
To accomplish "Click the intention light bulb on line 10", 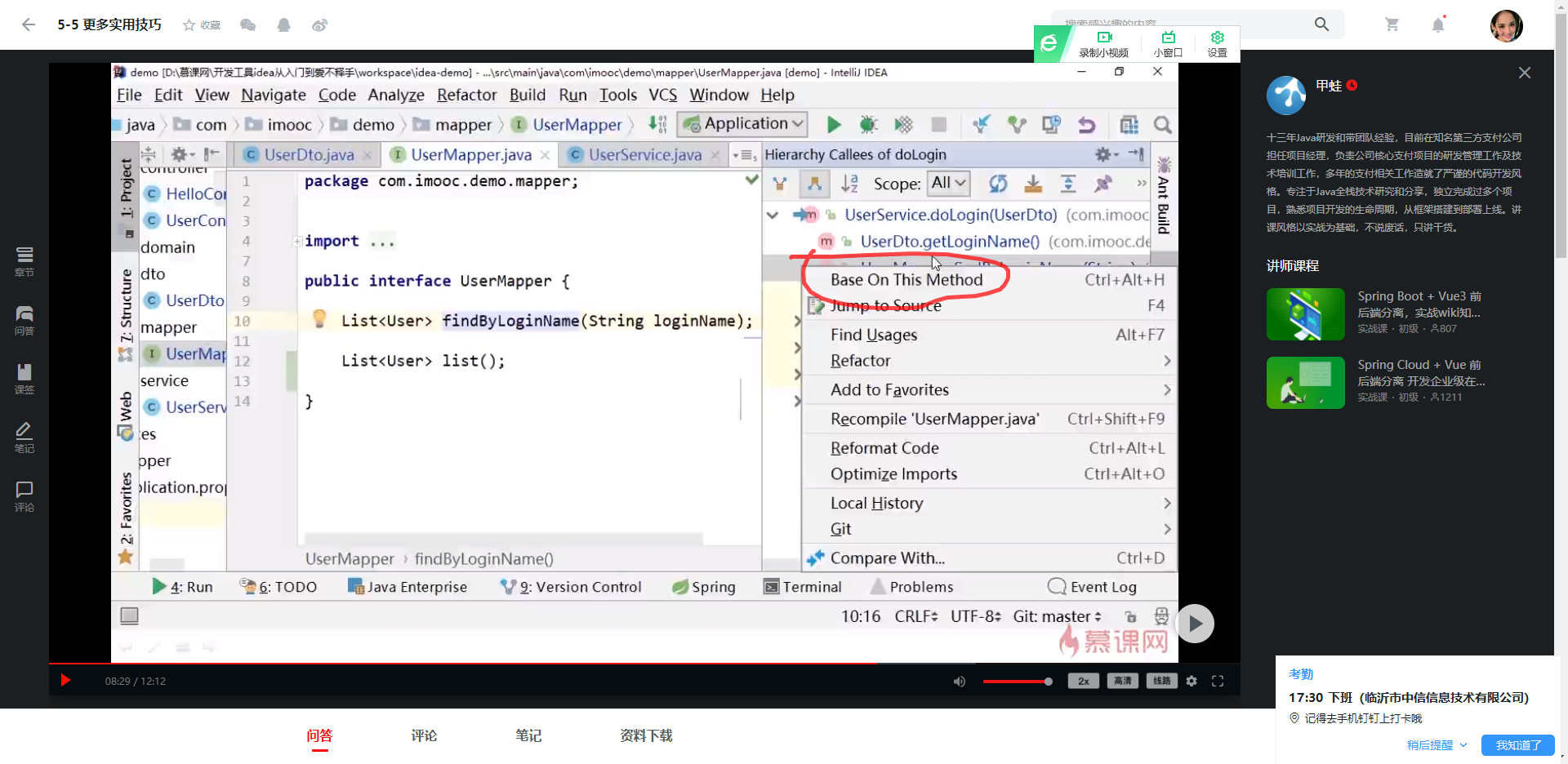I will [319, 318].
